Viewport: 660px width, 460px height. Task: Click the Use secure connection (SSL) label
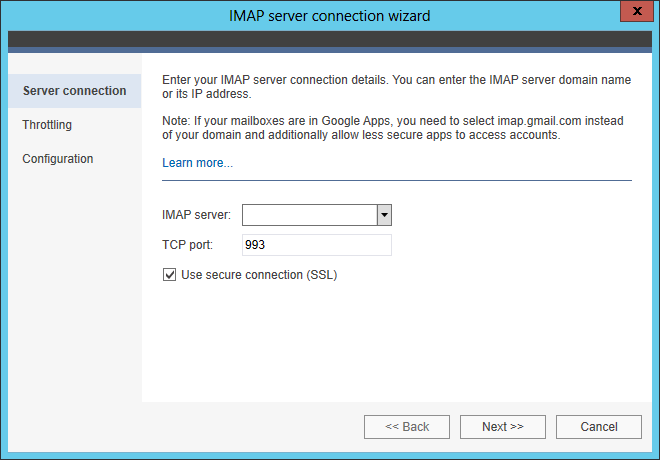pos(259,275)
